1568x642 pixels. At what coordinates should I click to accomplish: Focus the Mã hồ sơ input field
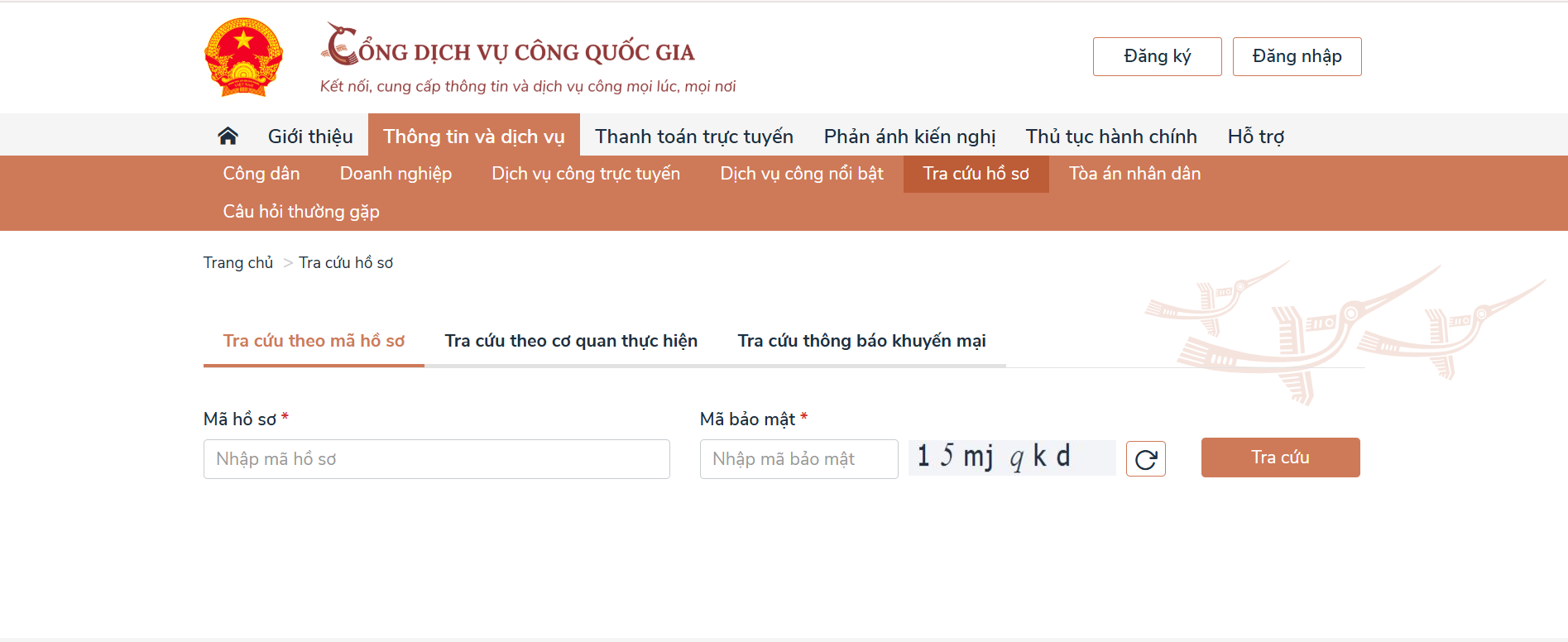(437, 459)
